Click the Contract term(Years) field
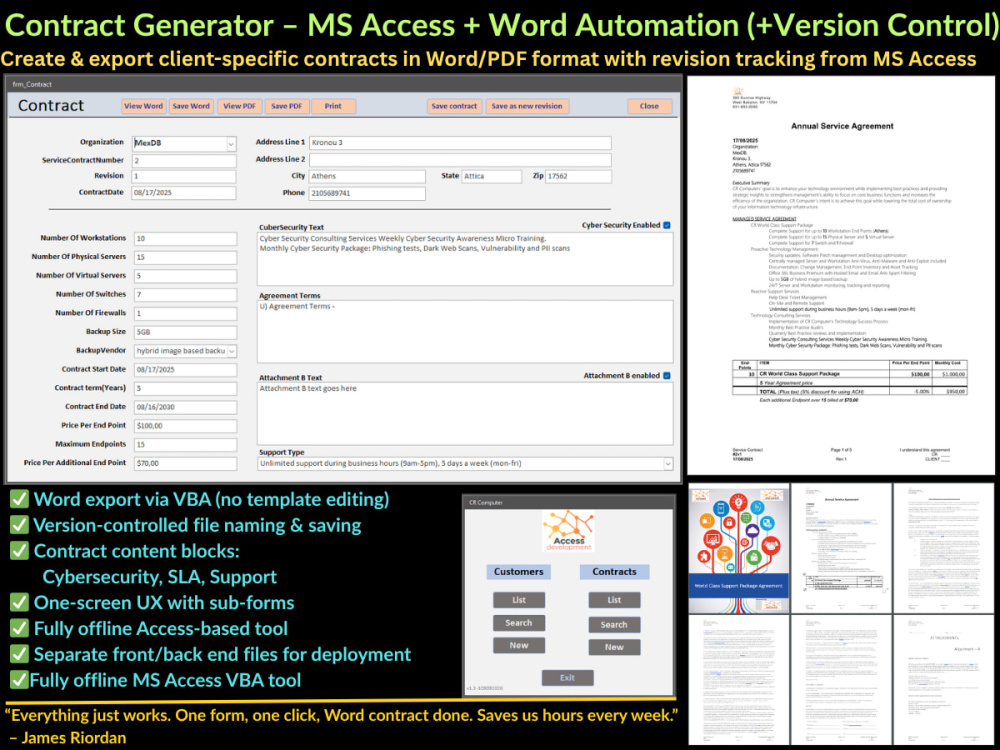 [x=186, y=388]
